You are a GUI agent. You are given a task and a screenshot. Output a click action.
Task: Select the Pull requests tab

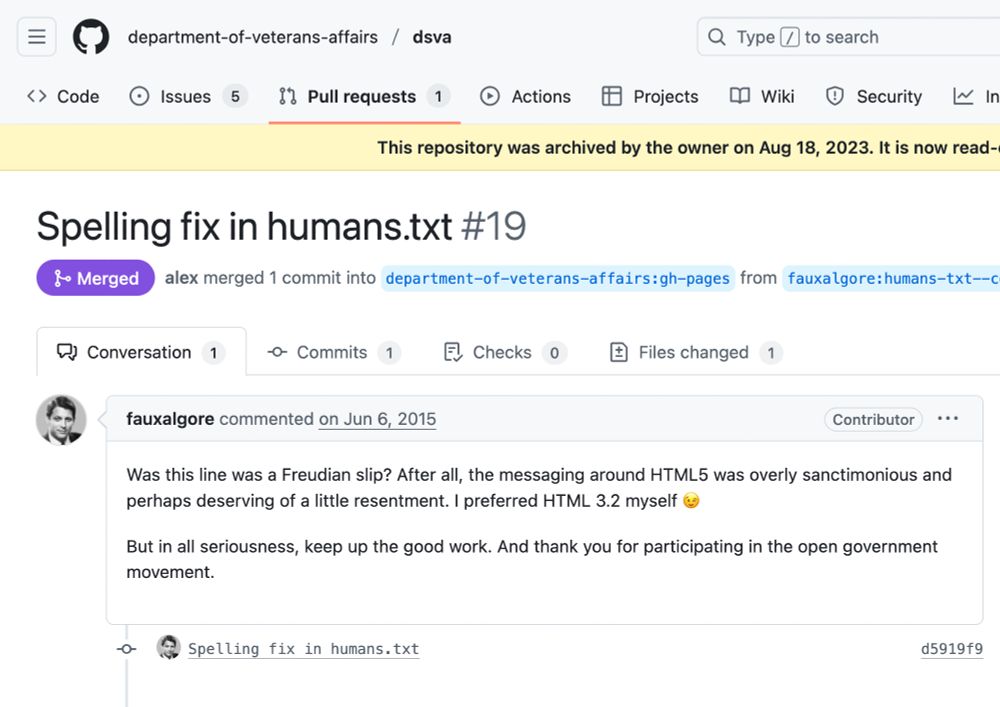pyautogui.click(x=364, y=96)
